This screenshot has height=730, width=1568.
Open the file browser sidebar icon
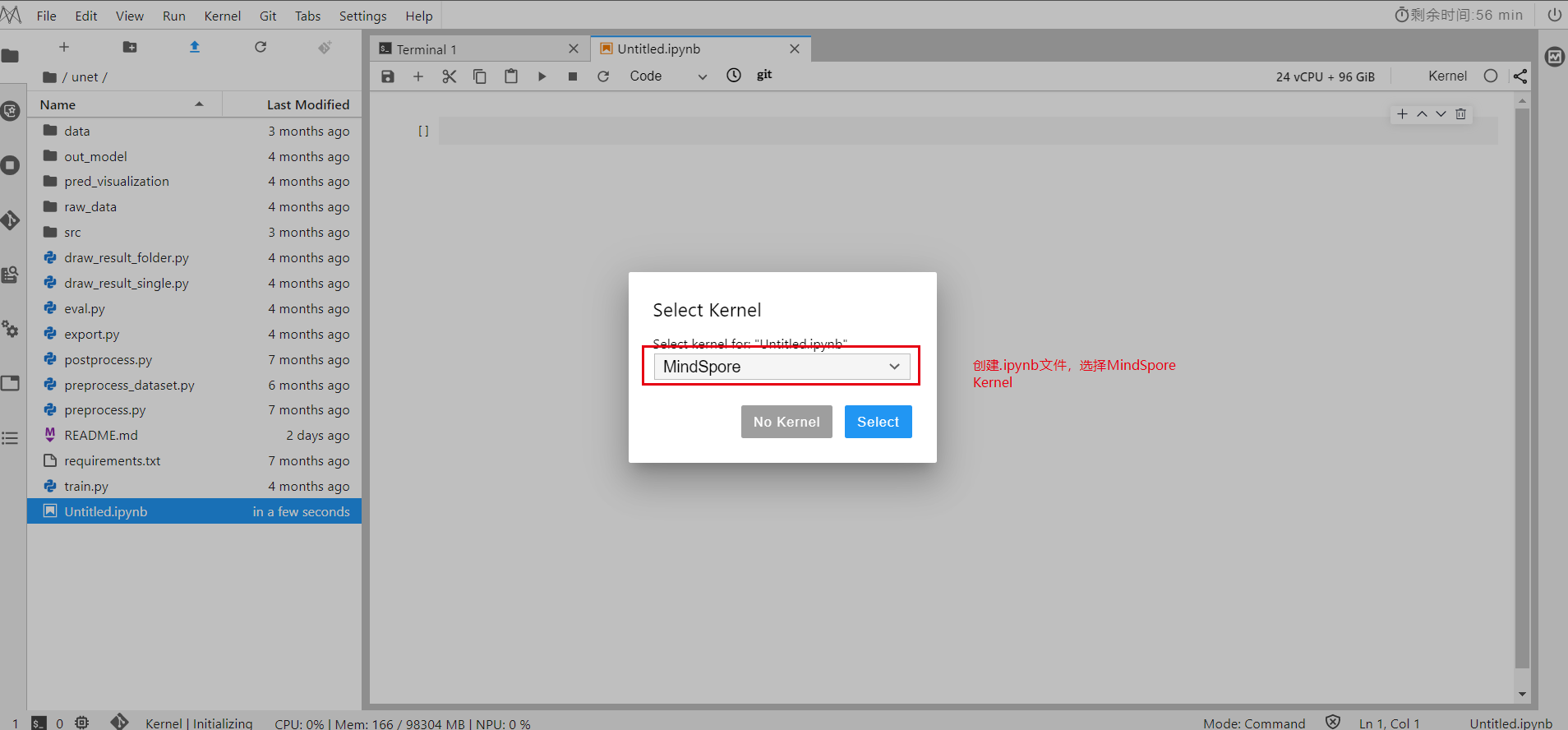tap(10, 56)
